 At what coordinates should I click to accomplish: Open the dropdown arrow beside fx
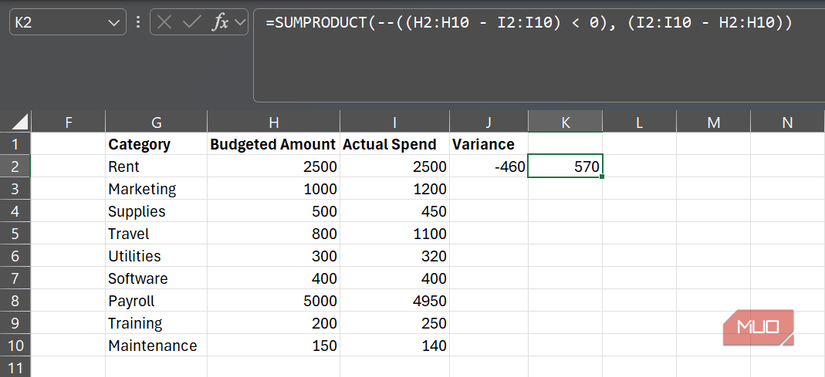click(x=240, y=23)
